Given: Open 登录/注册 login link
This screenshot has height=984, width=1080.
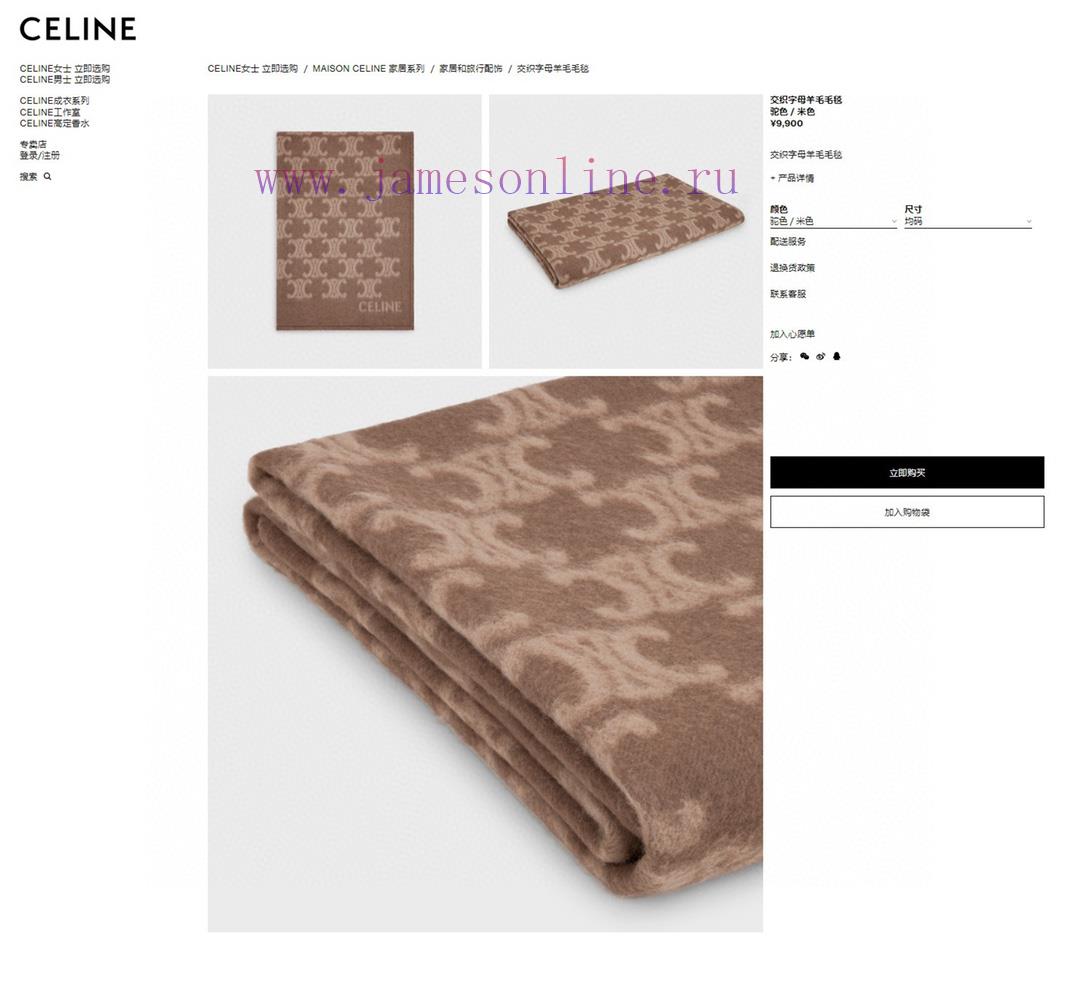Looking at the screenshot, I should [39, 156].
